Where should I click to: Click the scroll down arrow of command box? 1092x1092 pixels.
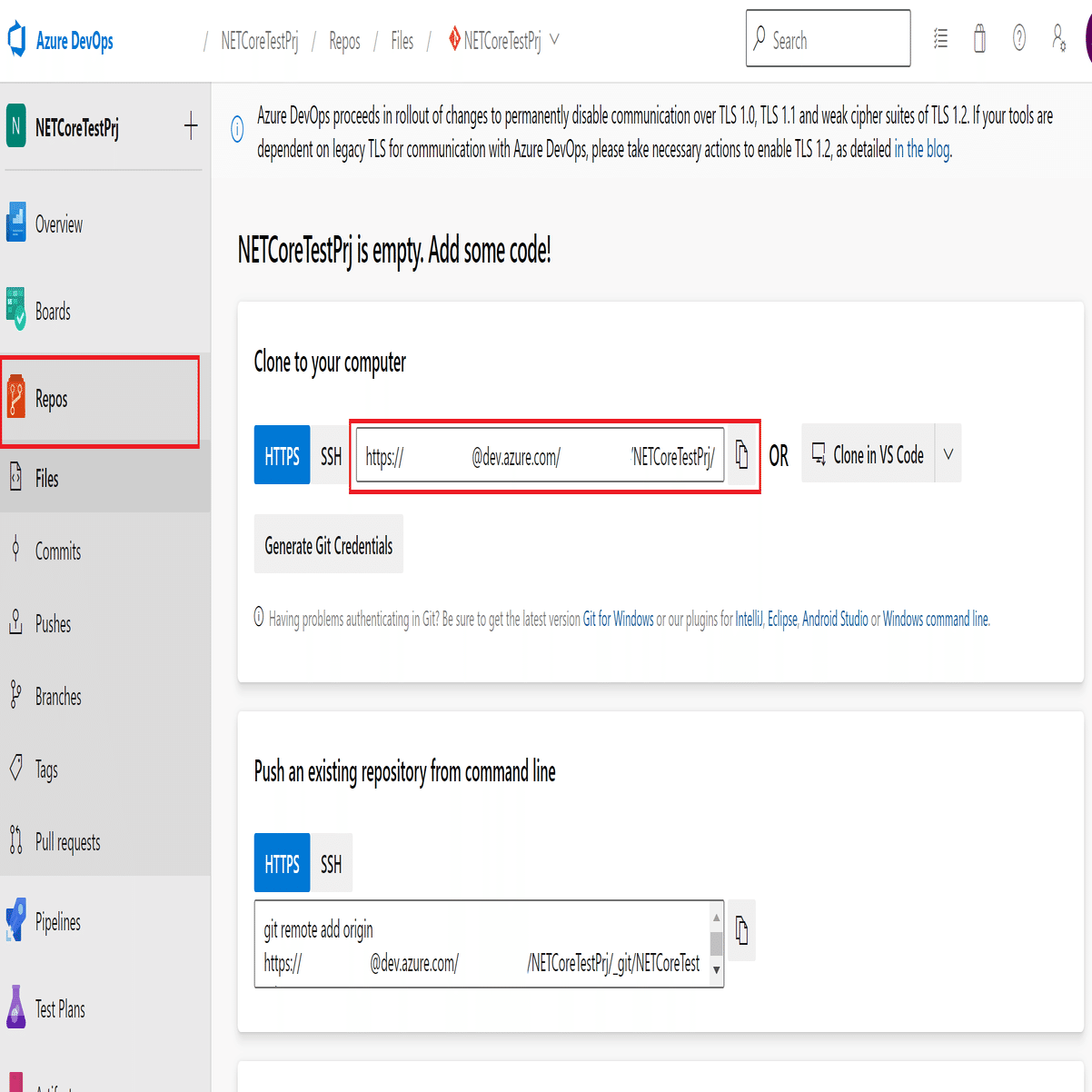click(717, 969)
